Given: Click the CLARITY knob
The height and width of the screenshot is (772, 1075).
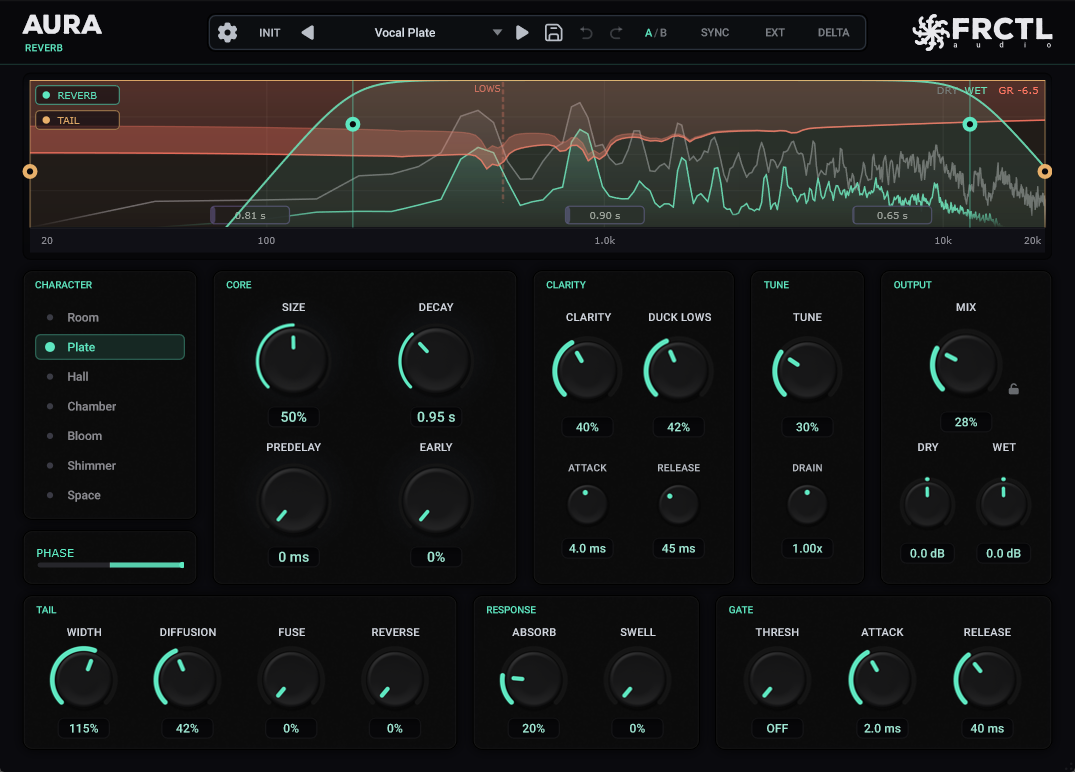Looking at the screenshot, I should tap(587, 370).
